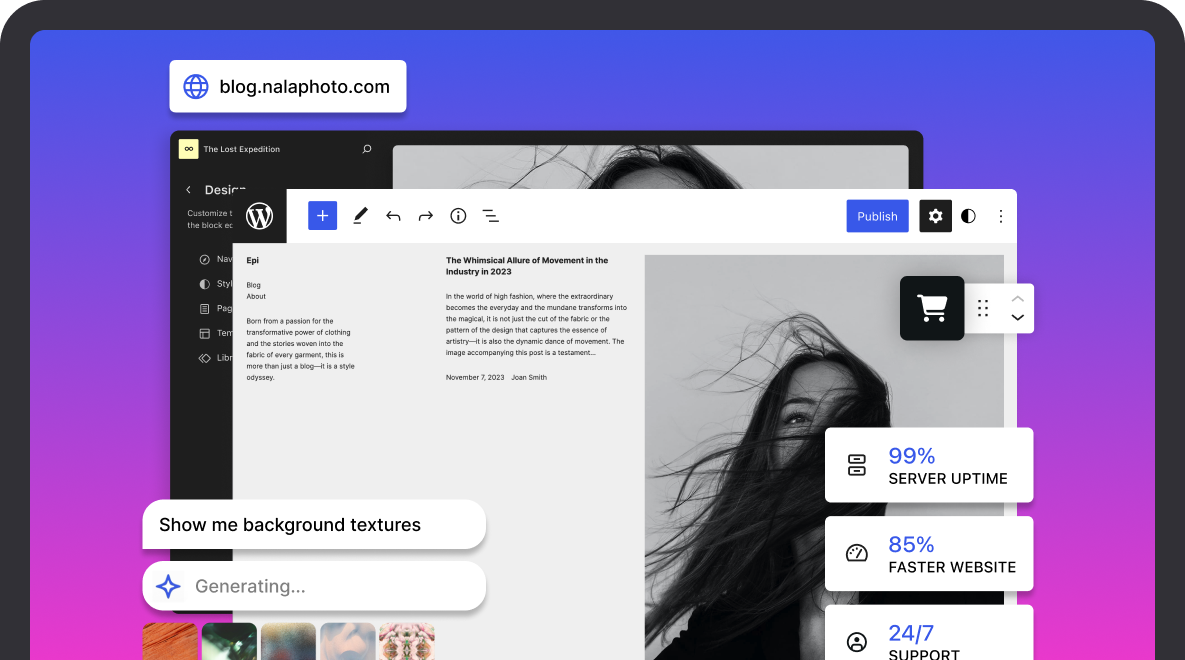
Task: Toggle the styles half-circle contrast icon
Action: [968, 216]
